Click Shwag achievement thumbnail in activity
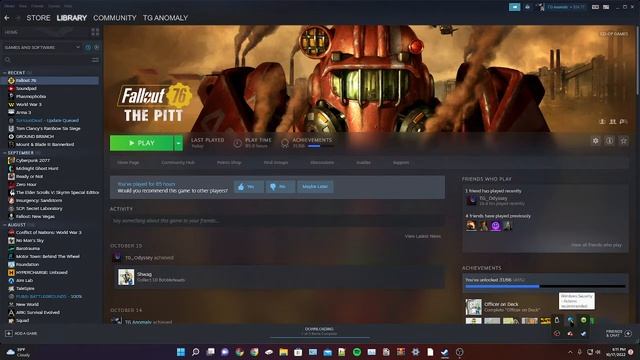Screen dimensions: 640x360 [x=126, y=277]
